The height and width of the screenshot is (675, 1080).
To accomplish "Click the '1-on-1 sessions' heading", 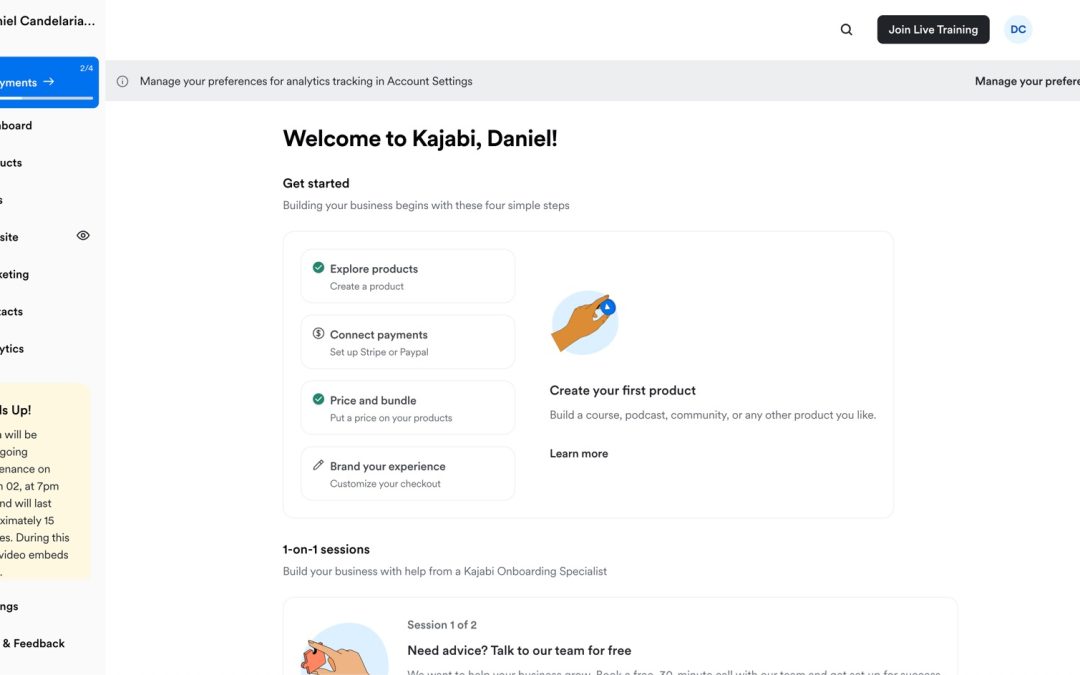I will point(326,549).
